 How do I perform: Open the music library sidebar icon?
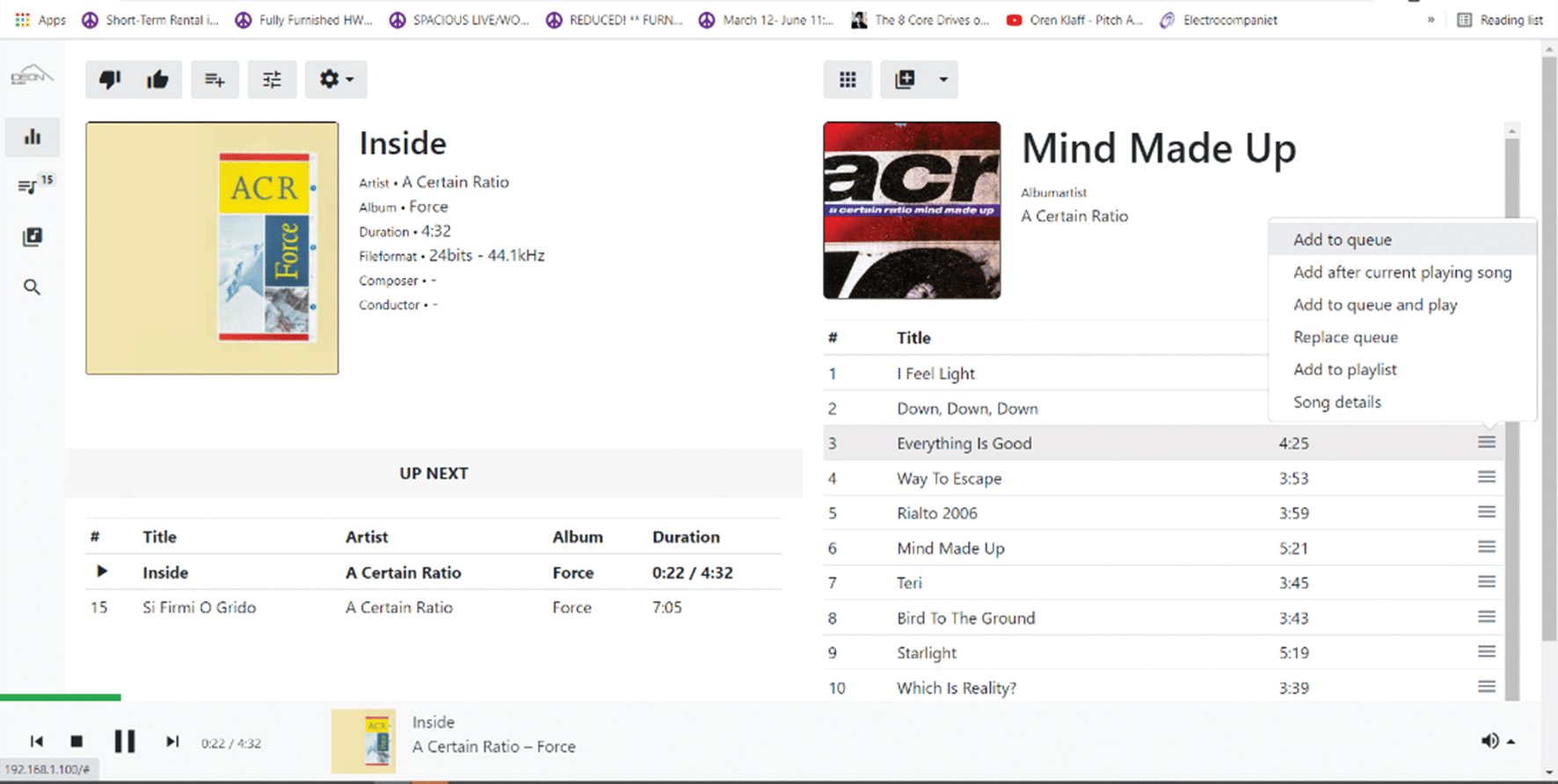33,237
